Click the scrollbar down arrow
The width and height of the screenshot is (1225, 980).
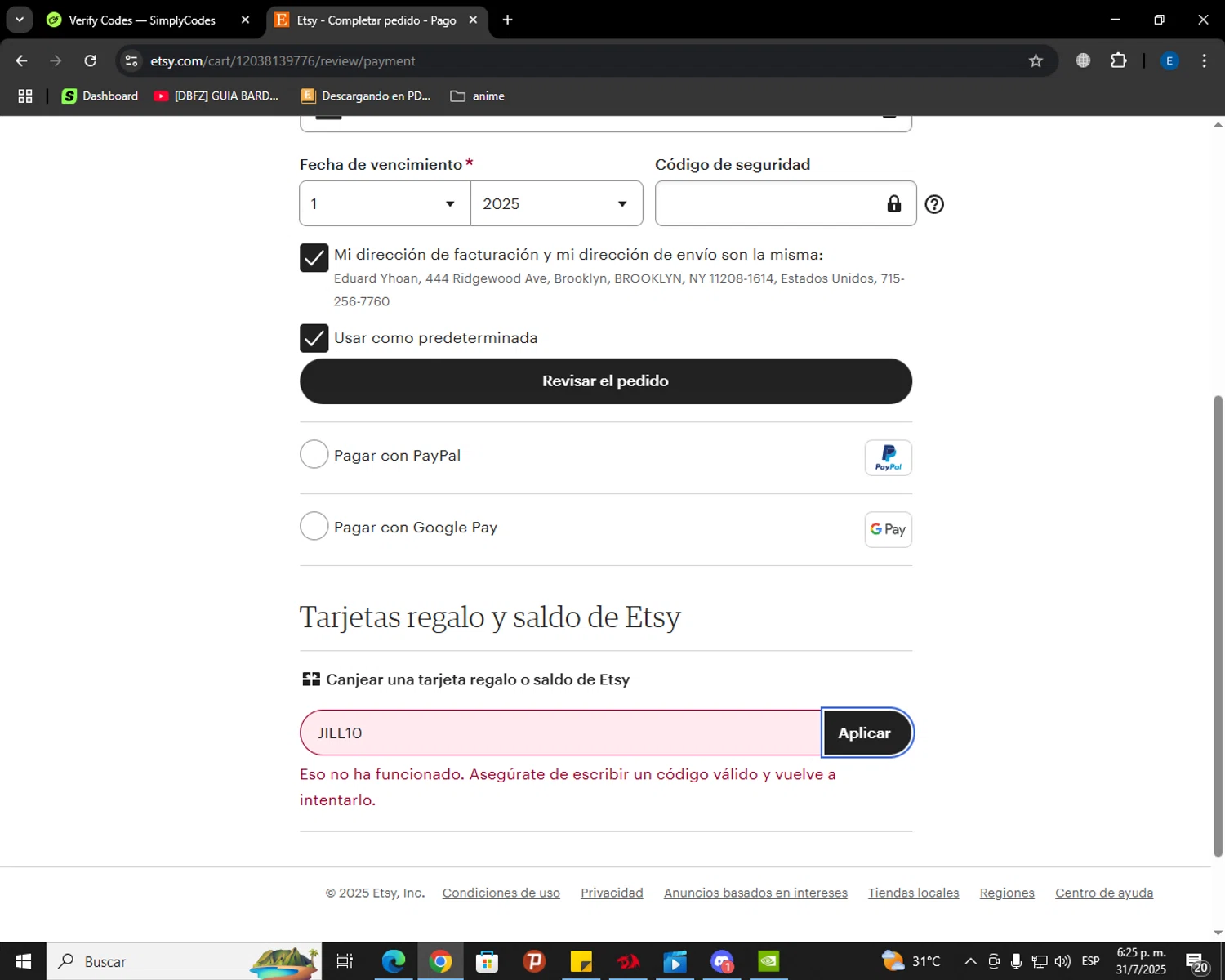point(1218,933)
